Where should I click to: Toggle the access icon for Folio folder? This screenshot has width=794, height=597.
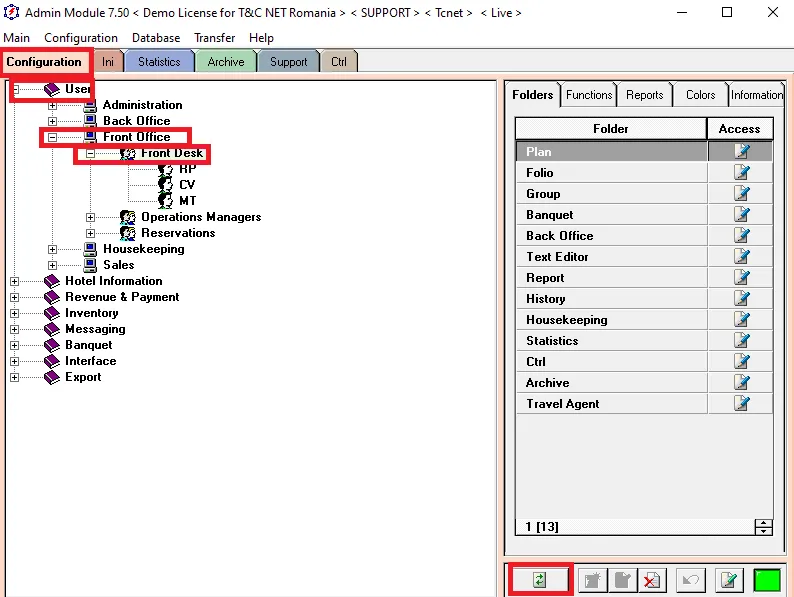coord(741,172)
